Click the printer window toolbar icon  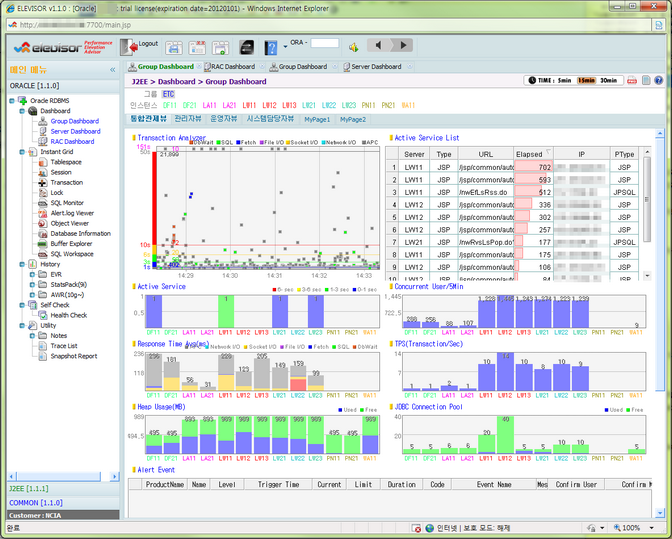pos(174,48)
